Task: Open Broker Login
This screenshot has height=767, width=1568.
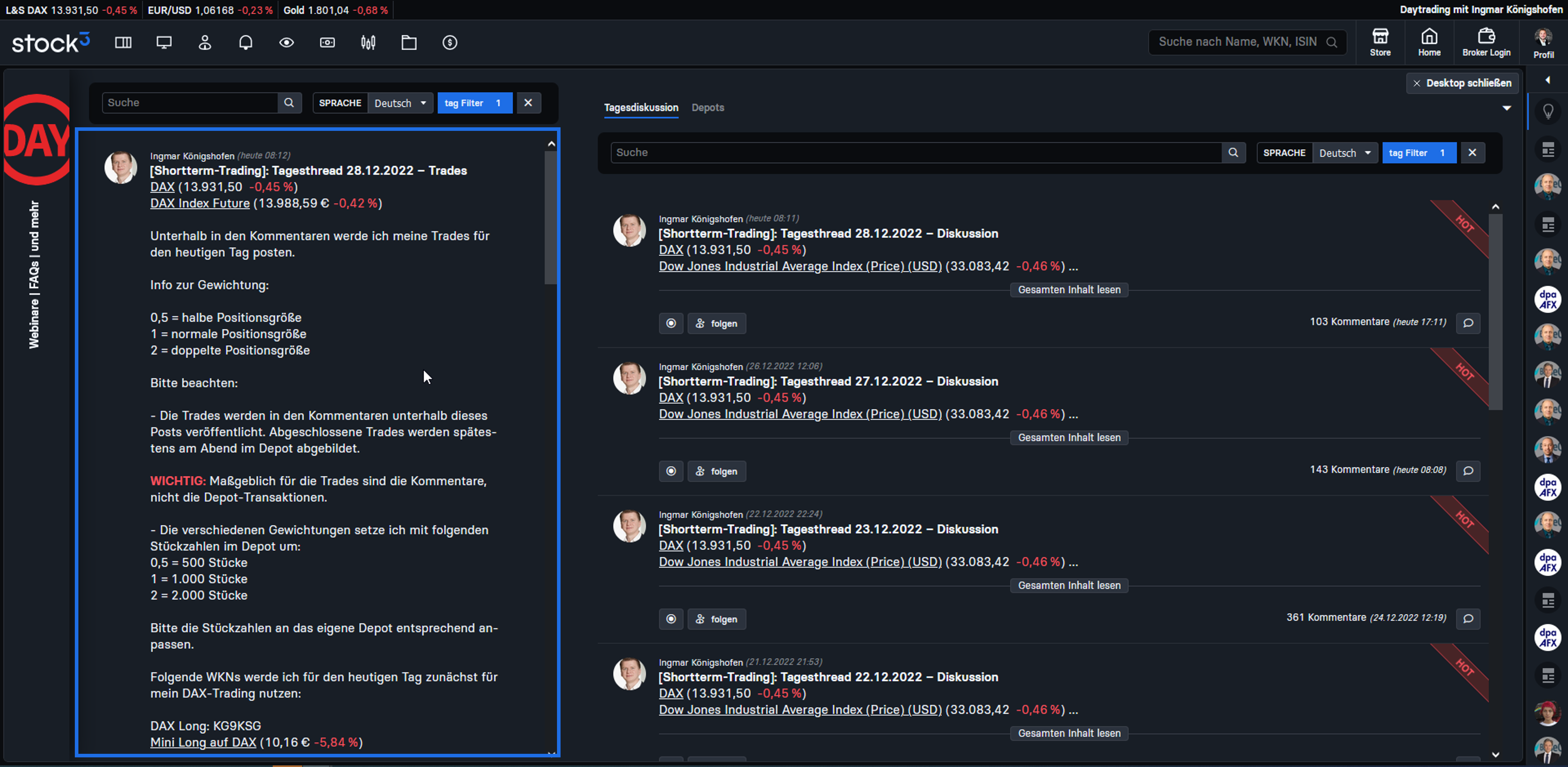Action: 1486,43
